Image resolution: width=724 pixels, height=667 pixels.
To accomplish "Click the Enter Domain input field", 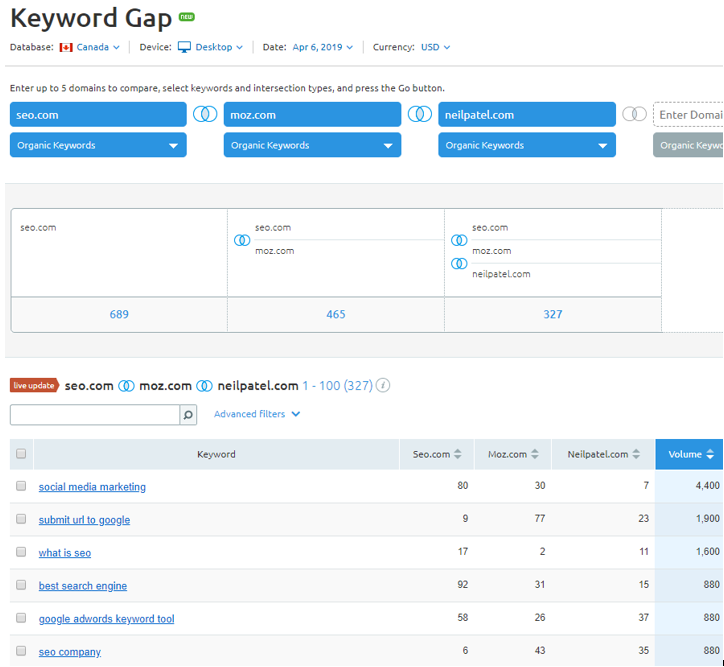I will coord(688,114).
